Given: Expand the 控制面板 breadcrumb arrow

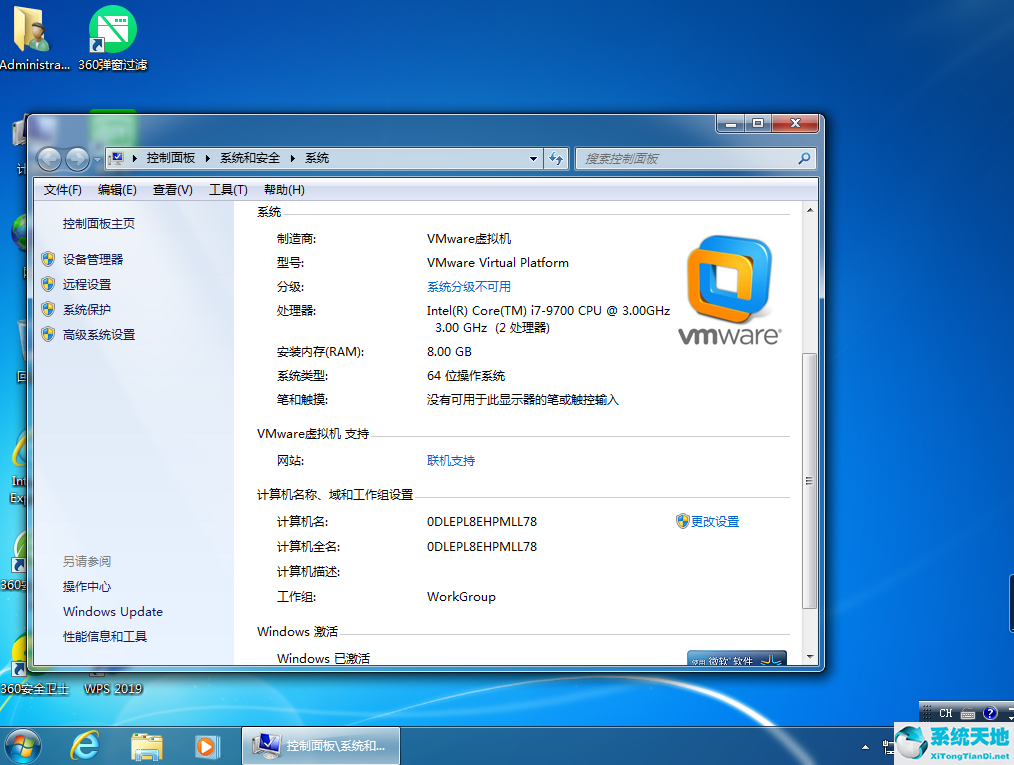Looking at the screenshot, I should point(208,158).
